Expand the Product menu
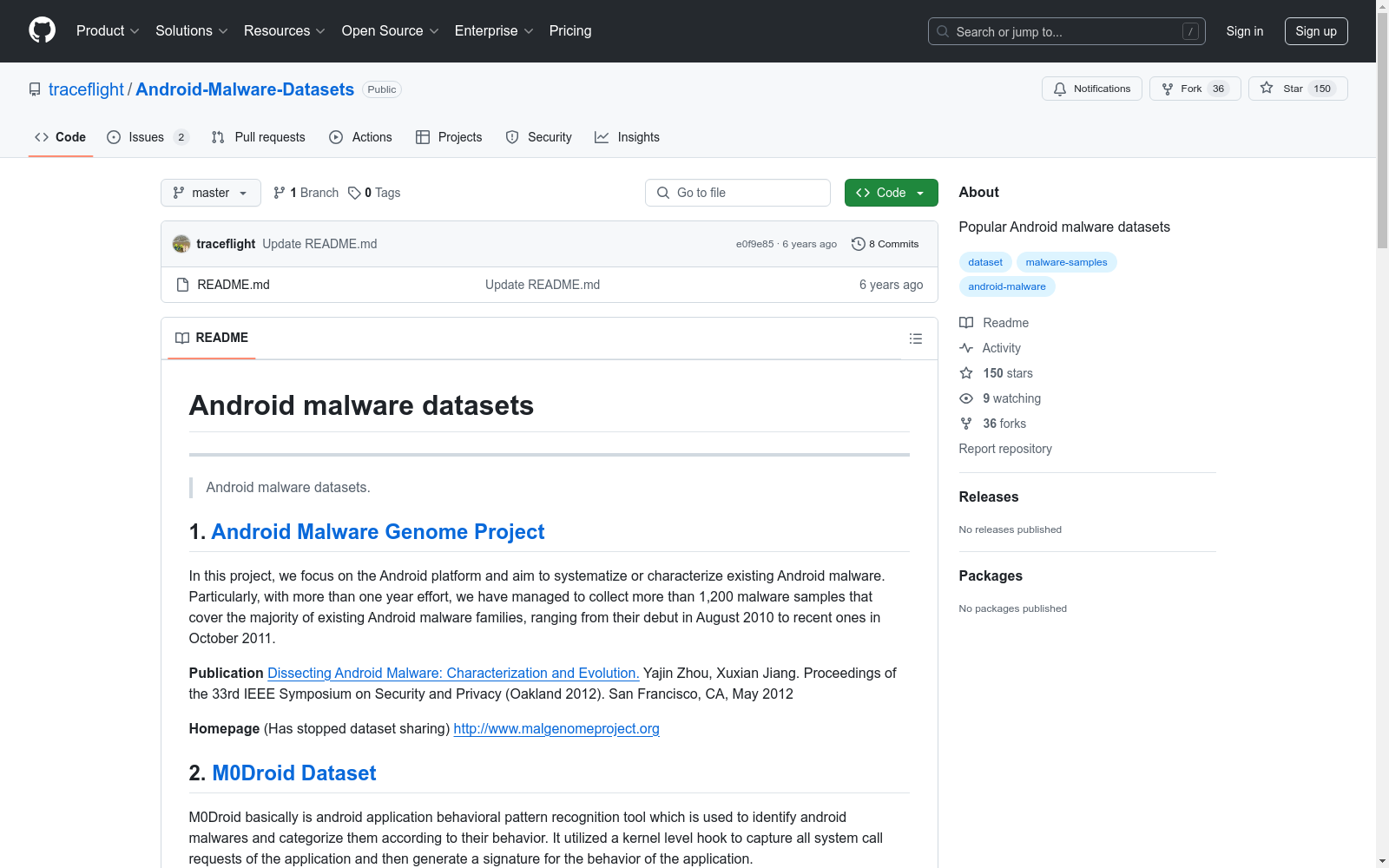Screen dimensions: 1389x868 108,31
